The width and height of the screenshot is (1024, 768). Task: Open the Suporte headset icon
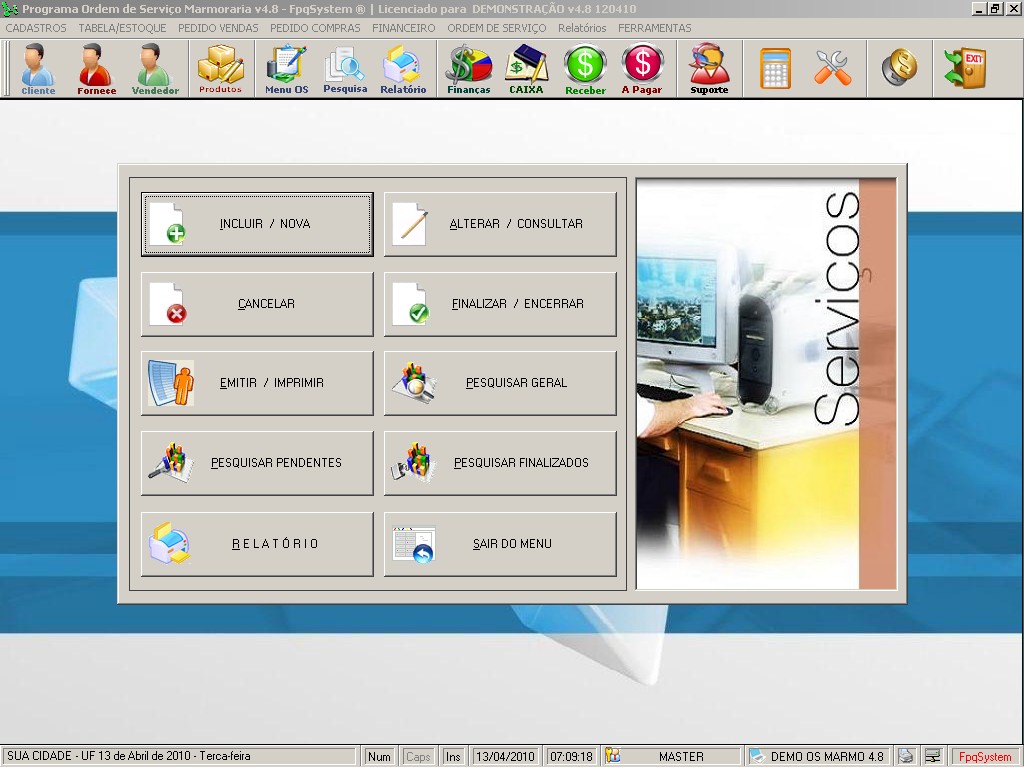[709, 69]
